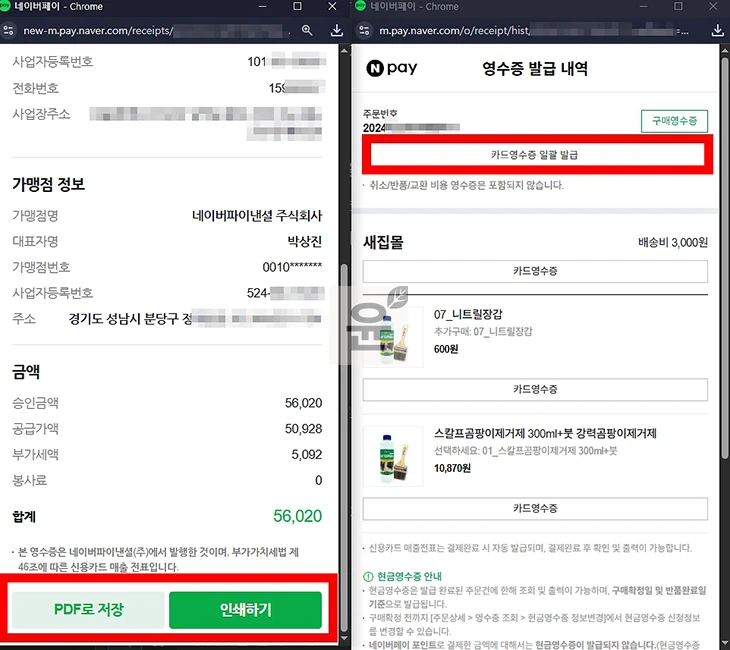
Task: Click the 600원 price text
Action: click(x=446, y=349)
